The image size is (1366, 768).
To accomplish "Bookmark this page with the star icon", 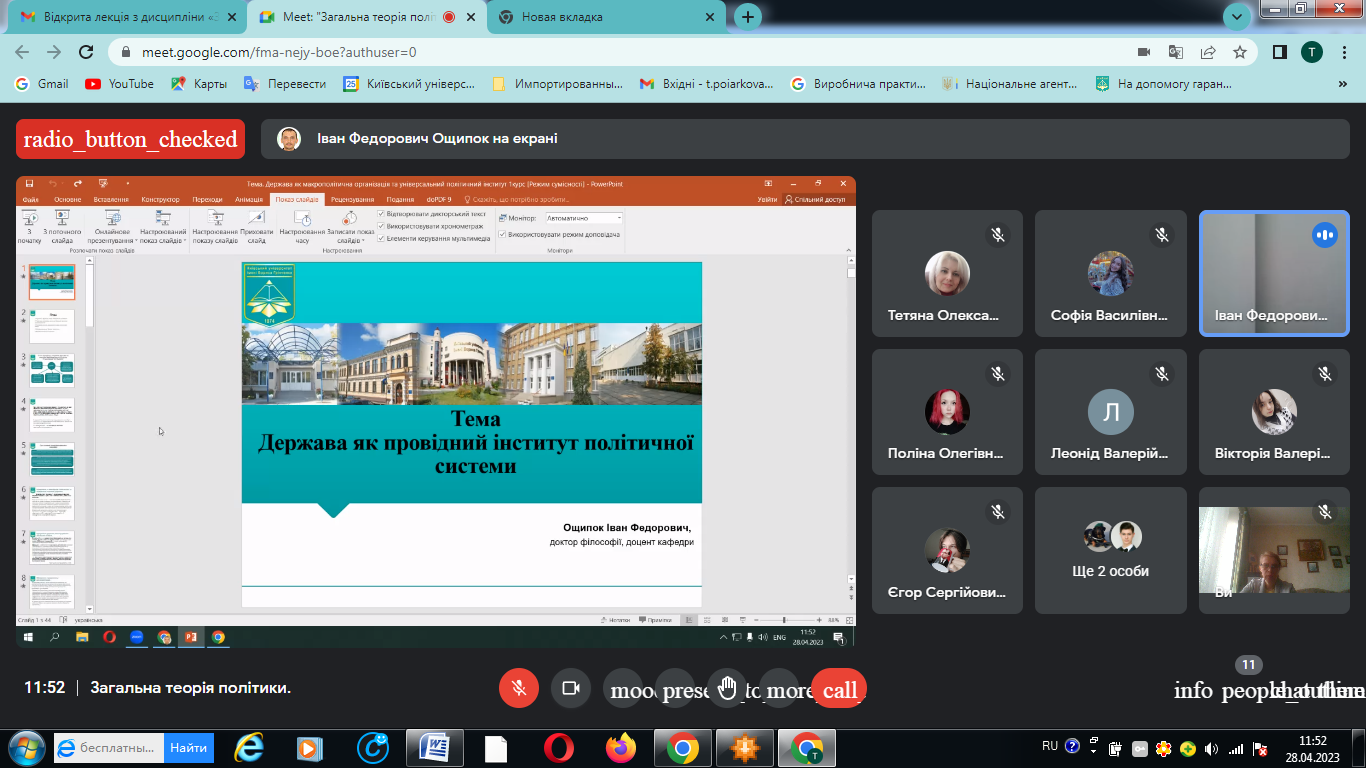I will point(1240,52).
